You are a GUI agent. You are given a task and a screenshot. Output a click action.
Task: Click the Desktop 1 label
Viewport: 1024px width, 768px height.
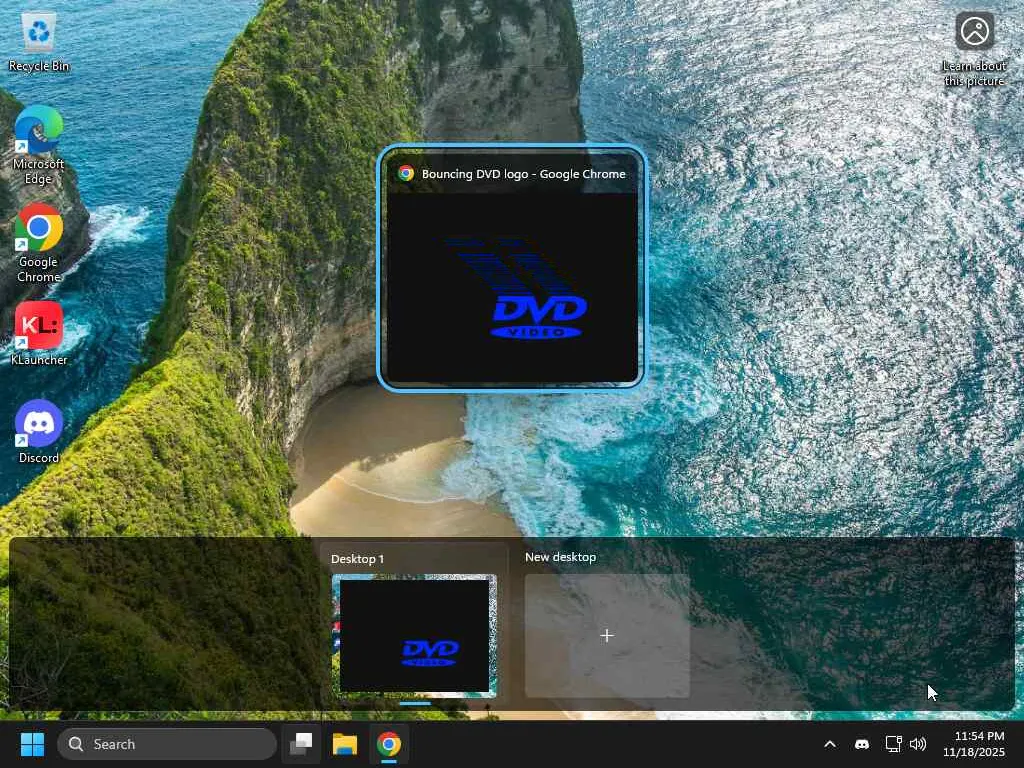point(357,559)
